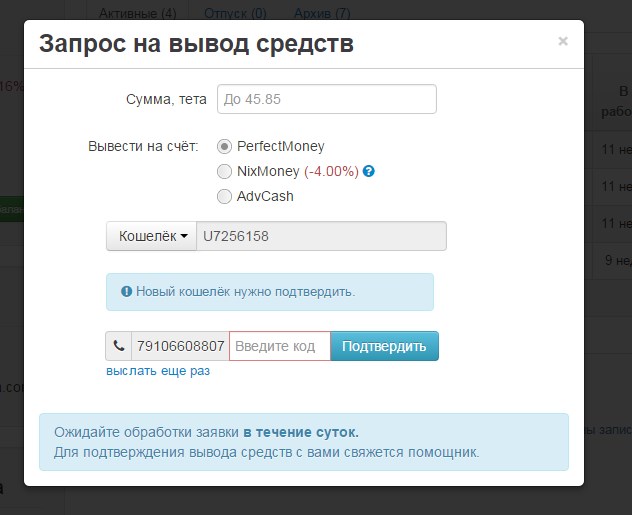The height and width of the screenshot is (515, 632).
Task: Click the phone number 79106608807
Action: (x=180, y=346)
